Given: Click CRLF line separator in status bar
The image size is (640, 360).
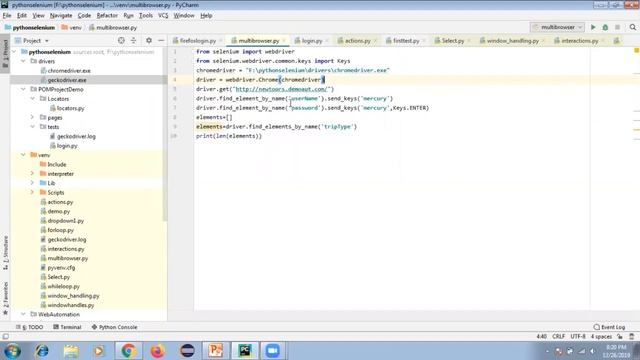Looking at the screenshot, I should [x=558, y=337].
